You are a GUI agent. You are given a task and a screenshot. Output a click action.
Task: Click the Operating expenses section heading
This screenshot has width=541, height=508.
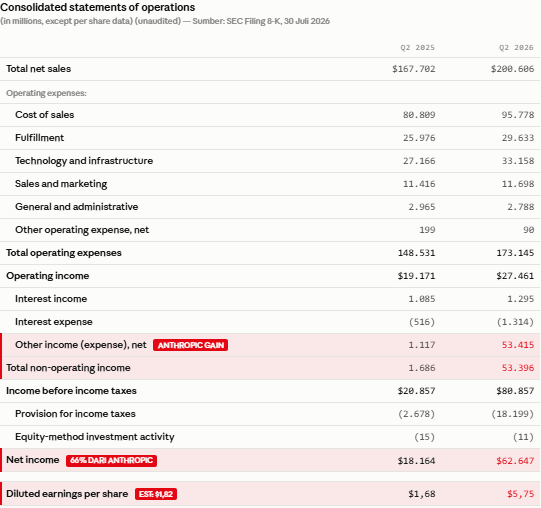(x=46, y=93)
